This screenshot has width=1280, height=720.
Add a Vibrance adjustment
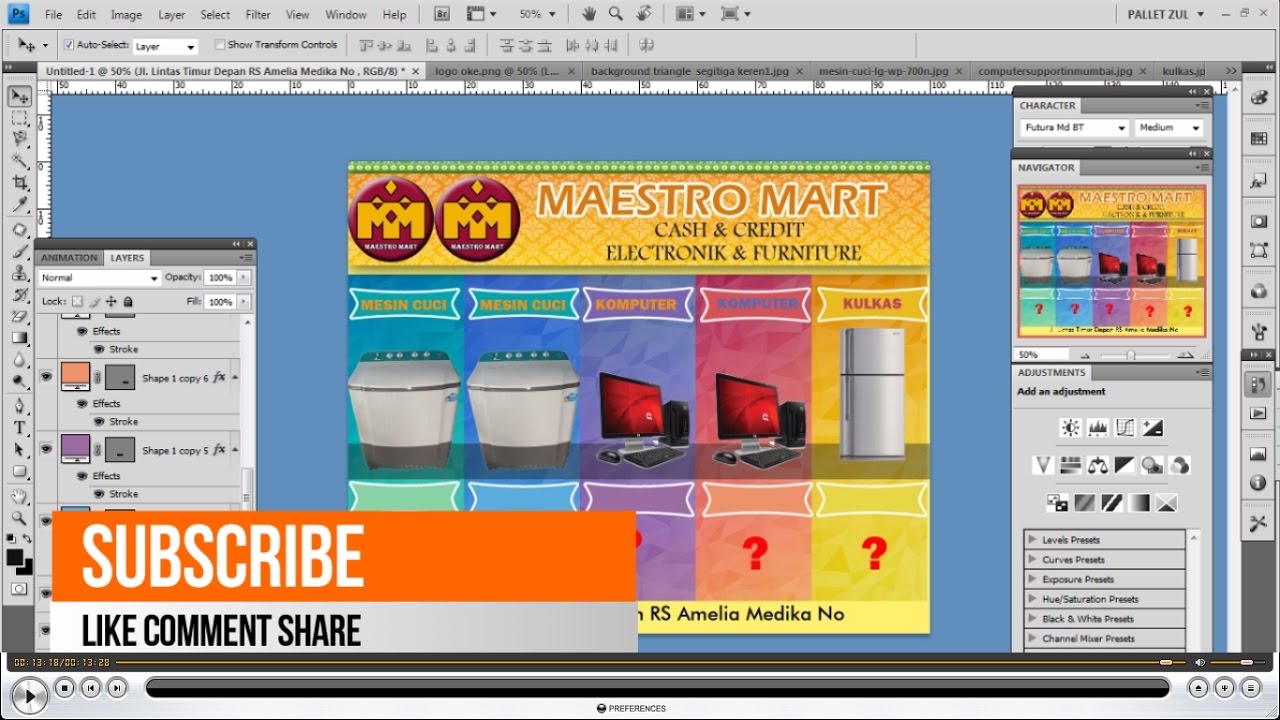point(1044,465)
